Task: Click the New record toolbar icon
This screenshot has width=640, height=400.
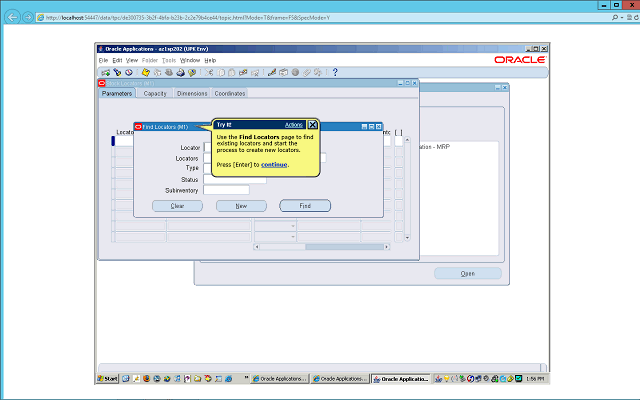Action: 106,73
